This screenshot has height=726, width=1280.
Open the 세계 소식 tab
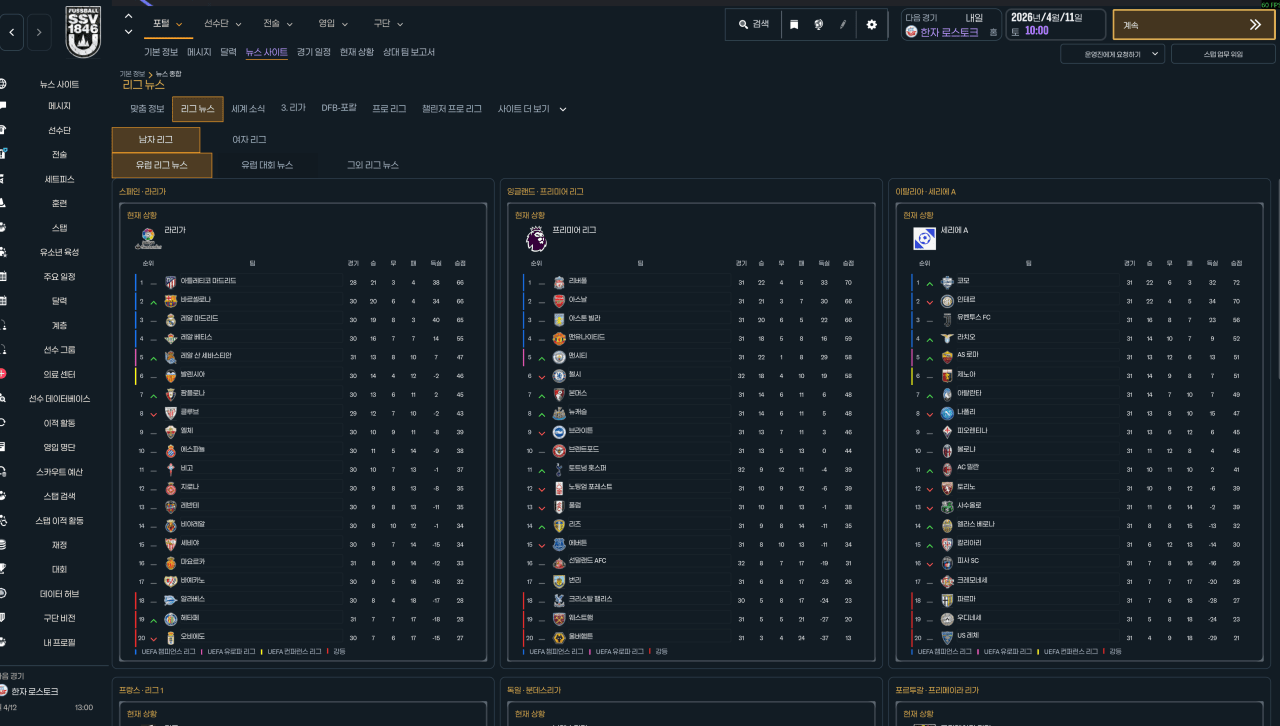(248, 108)
